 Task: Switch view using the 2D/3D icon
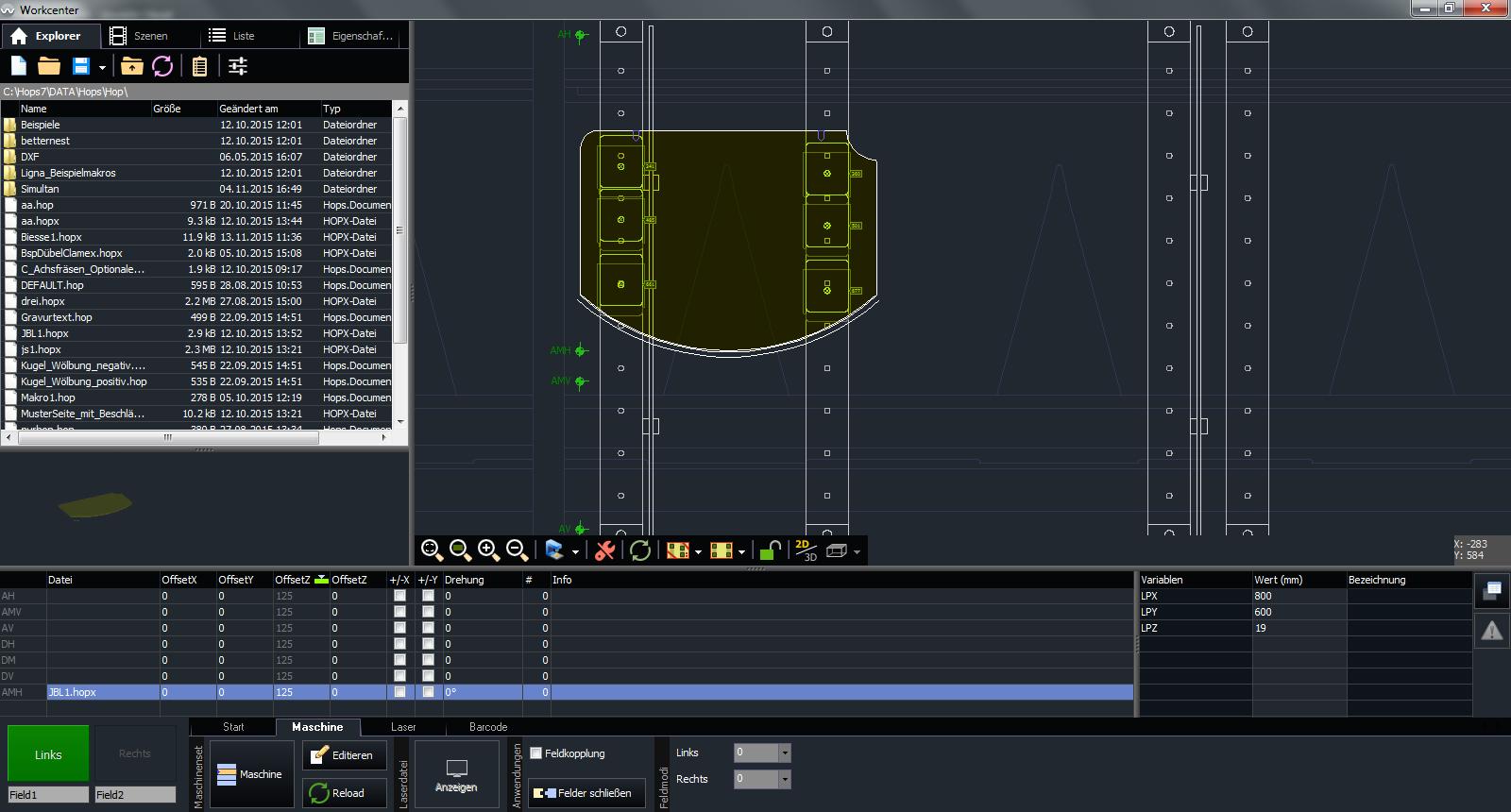(x=805, y=550)
